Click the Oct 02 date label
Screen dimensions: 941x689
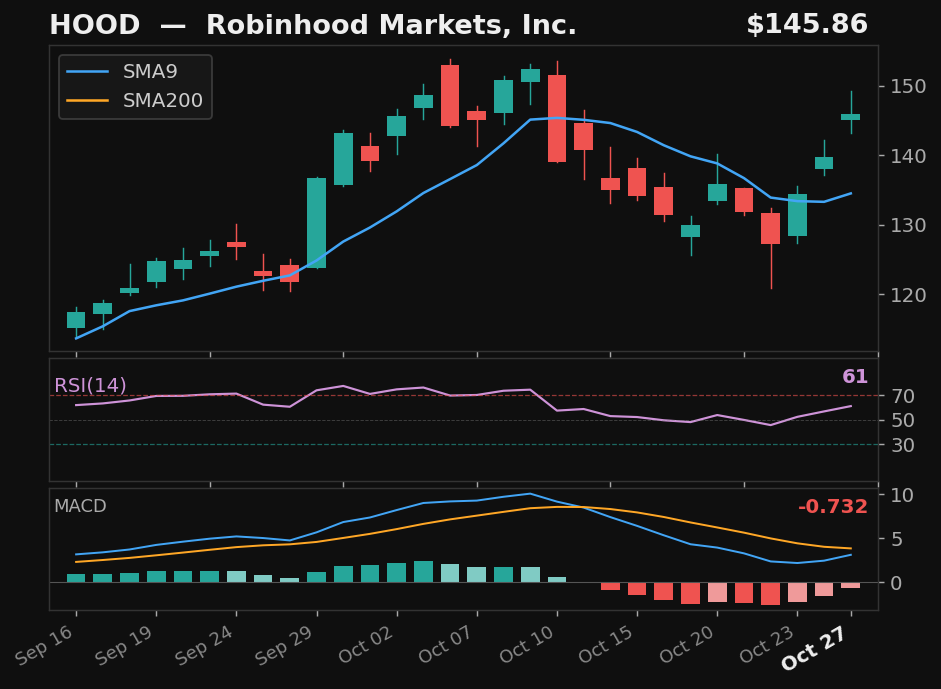pos(366,644)
